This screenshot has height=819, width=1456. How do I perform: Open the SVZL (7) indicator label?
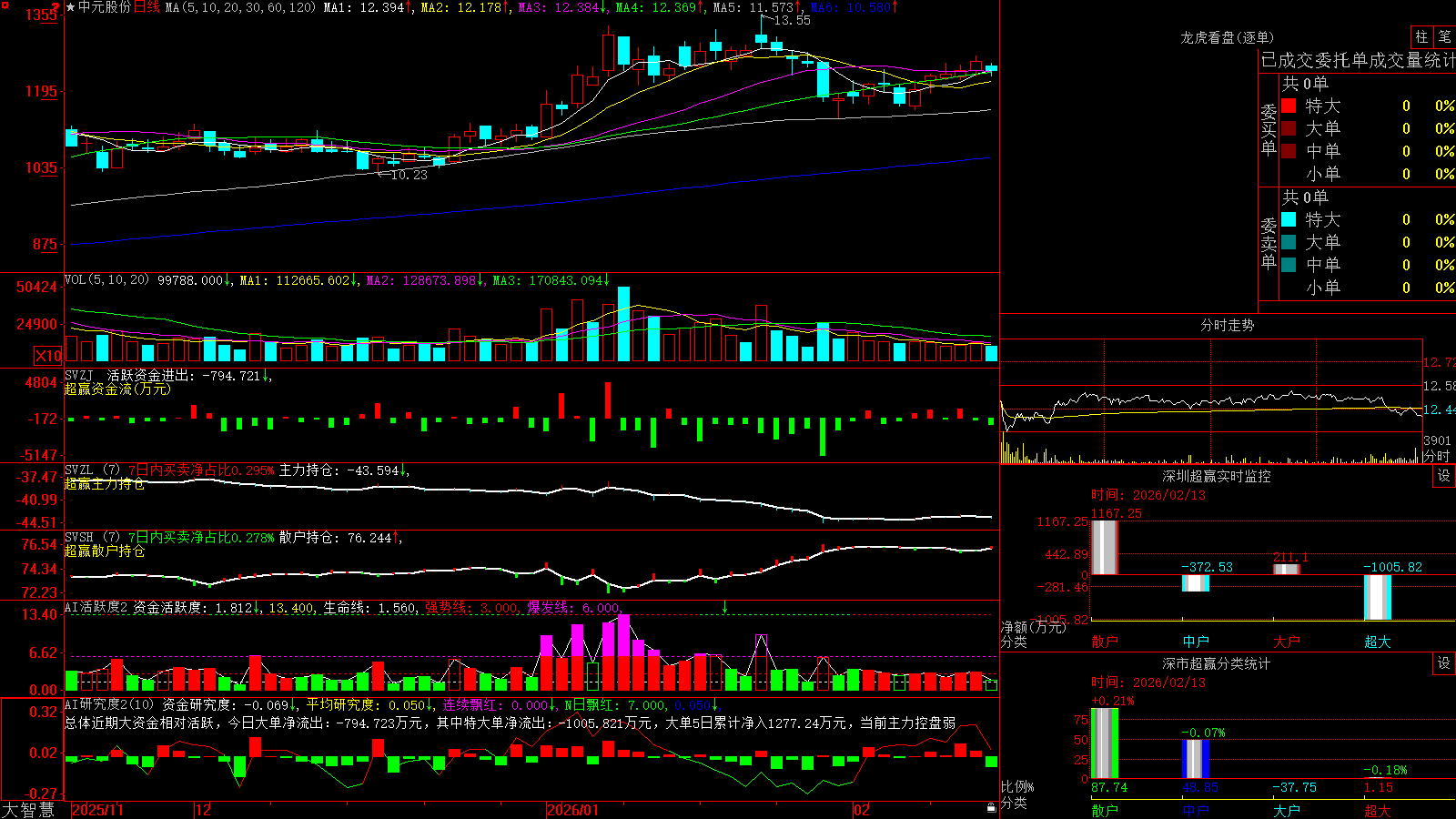pyautogui.click(x=93, y=470)
